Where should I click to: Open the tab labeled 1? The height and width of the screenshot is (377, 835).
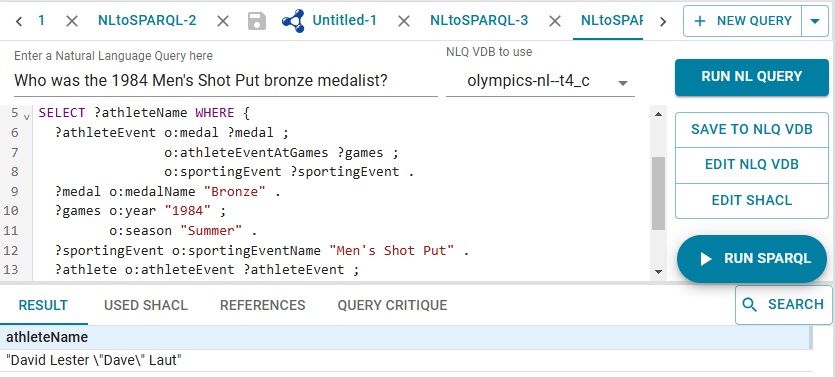pyautogui.click(x=42, y=21)
